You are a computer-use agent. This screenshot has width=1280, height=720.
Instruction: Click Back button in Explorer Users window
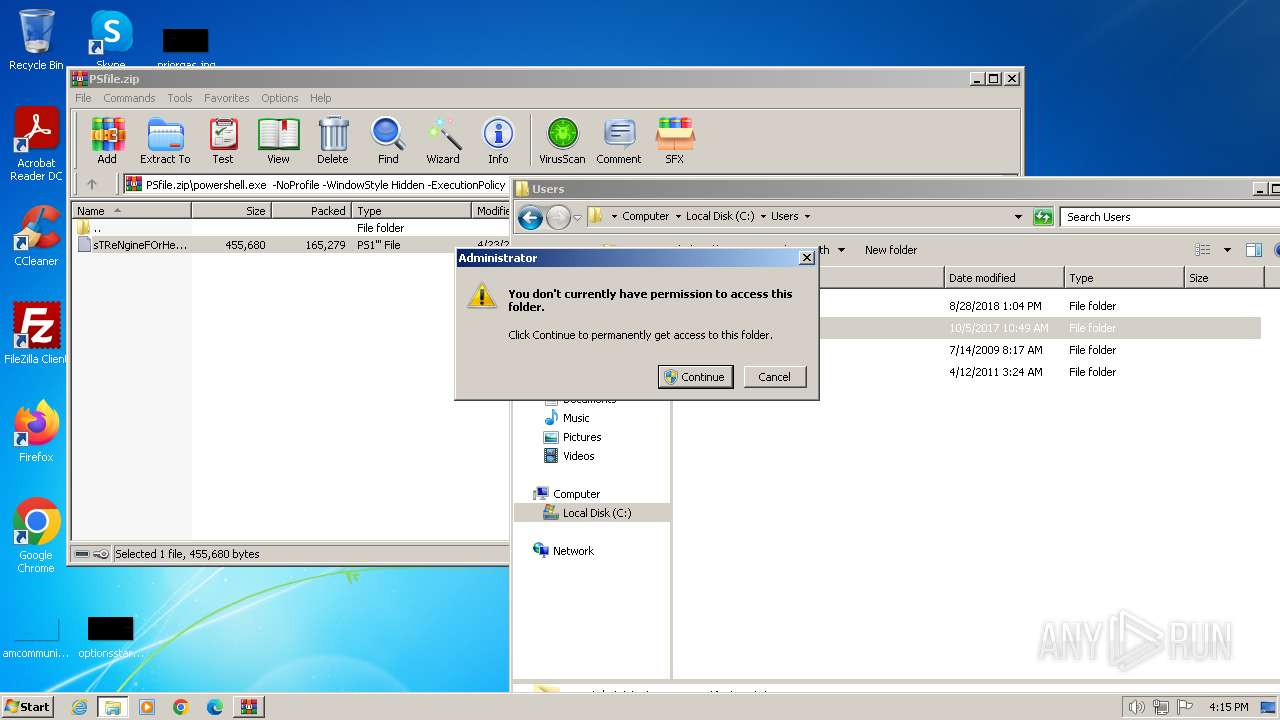click(531, 217)
